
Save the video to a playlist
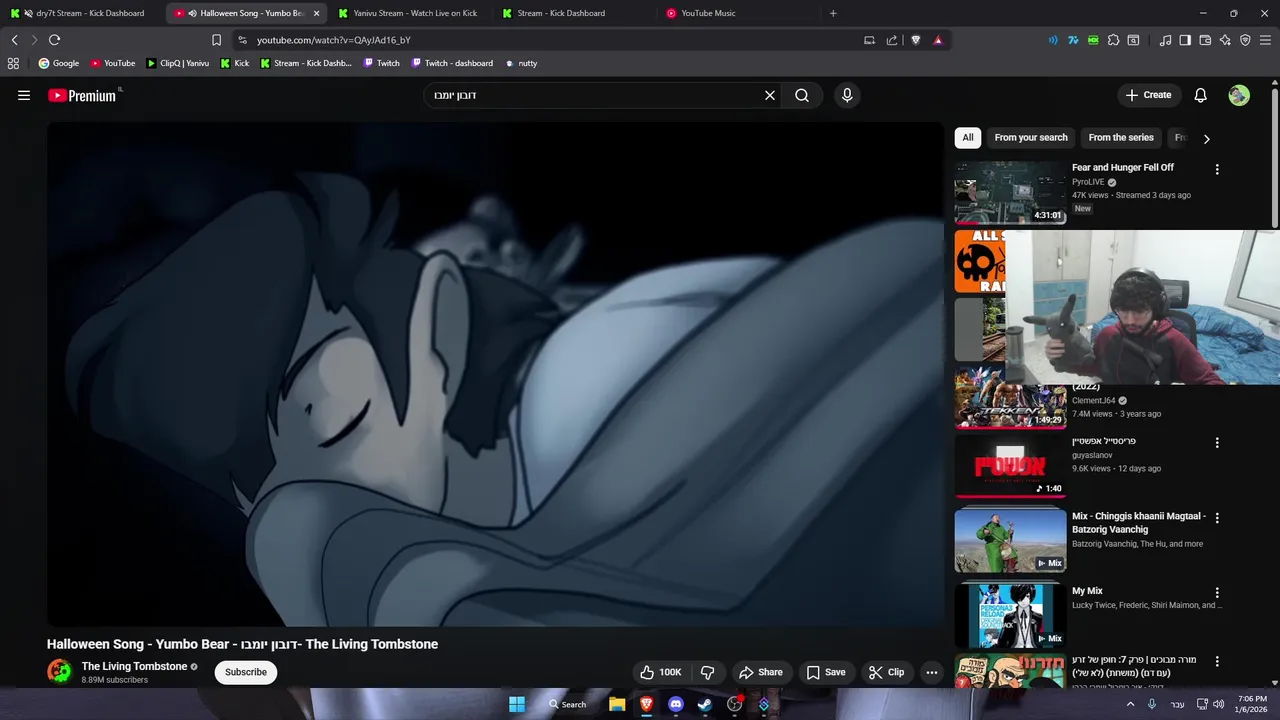(826, 672)
